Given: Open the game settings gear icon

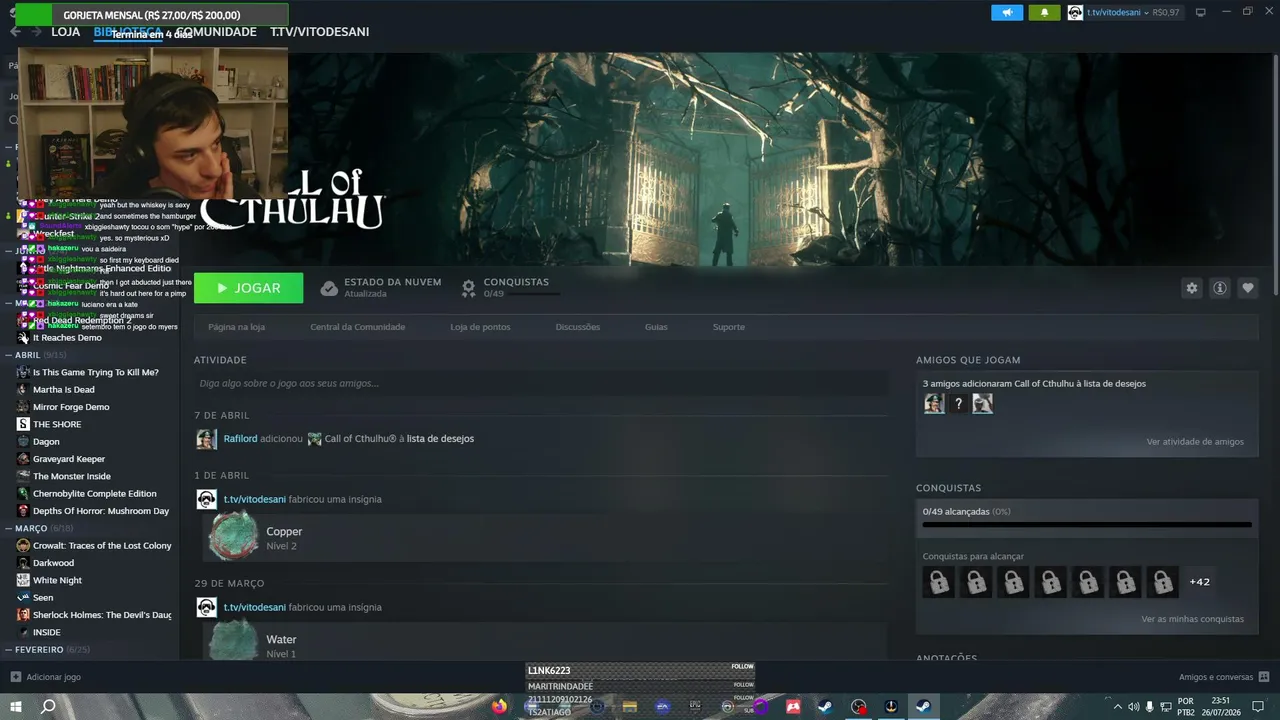Looking at the screenshot, I should 1191,288.
